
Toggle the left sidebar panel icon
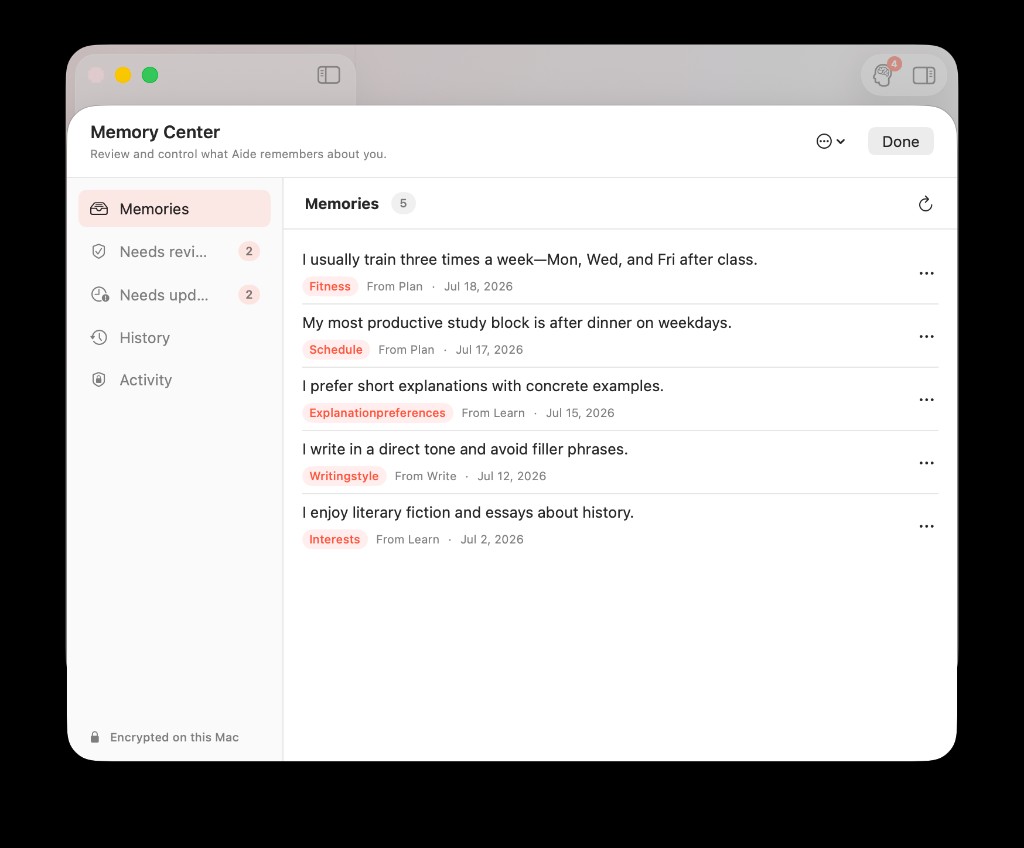(x=328, y=75)
